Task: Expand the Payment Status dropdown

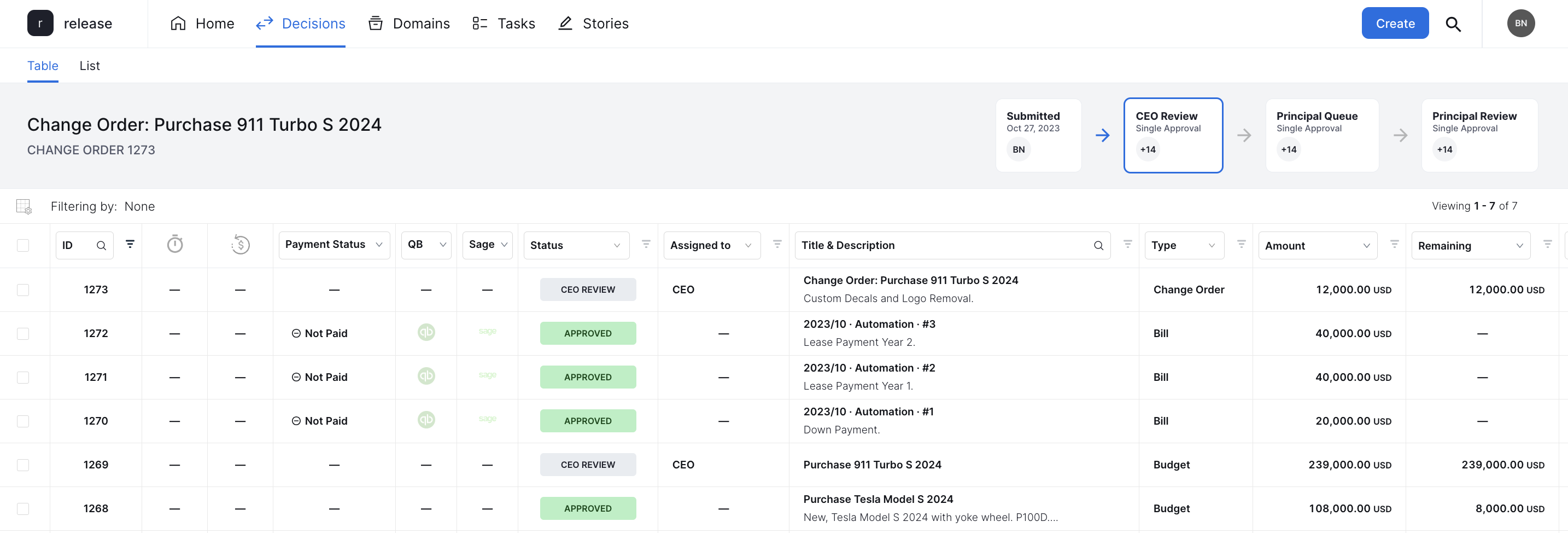Action: point(334,245)
